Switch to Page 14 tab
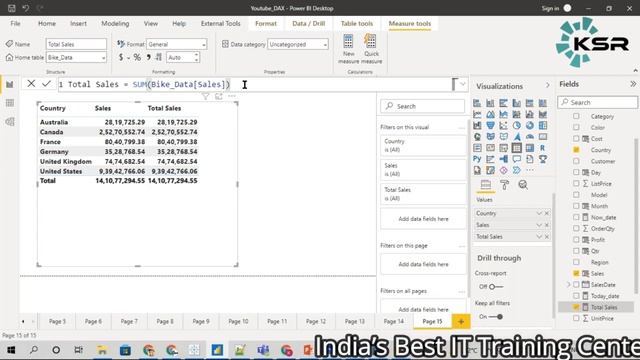 click(393, 322)
